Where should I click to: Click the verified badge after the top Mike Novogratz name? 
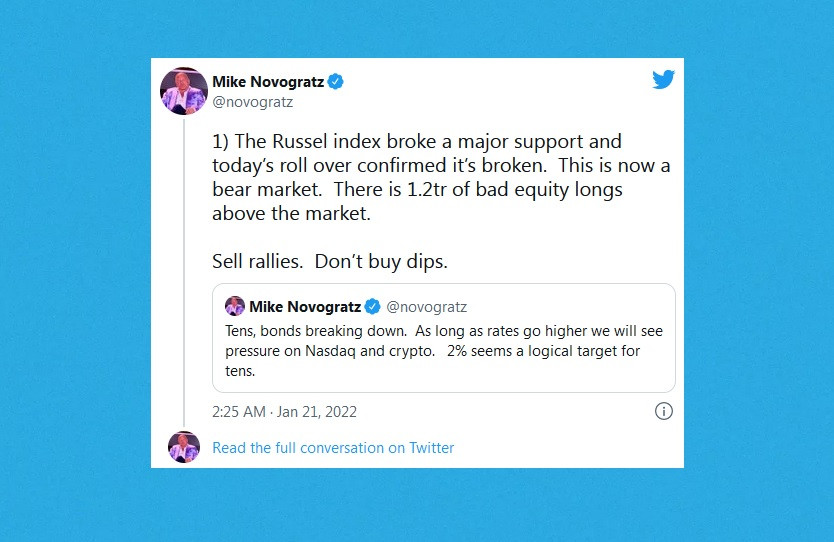tap(335, 82)
